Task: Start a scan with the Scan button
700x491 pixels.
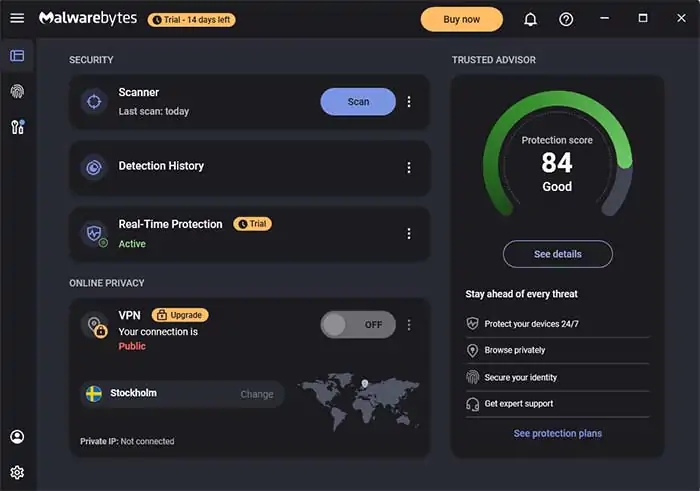Action: (358, 102)
